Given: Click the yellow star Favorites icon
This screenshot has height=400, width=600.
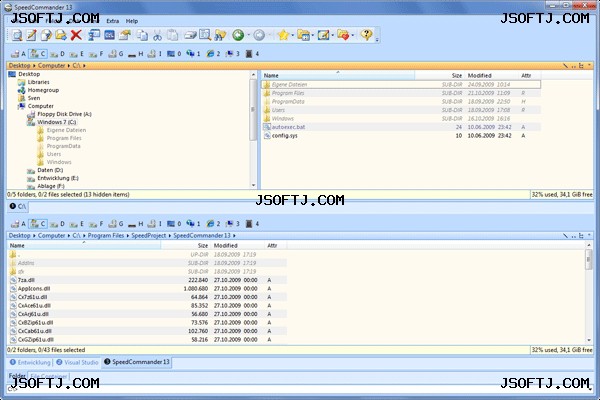Looking at the screenshot, I should pyautogui.click(x=283, y=35).
